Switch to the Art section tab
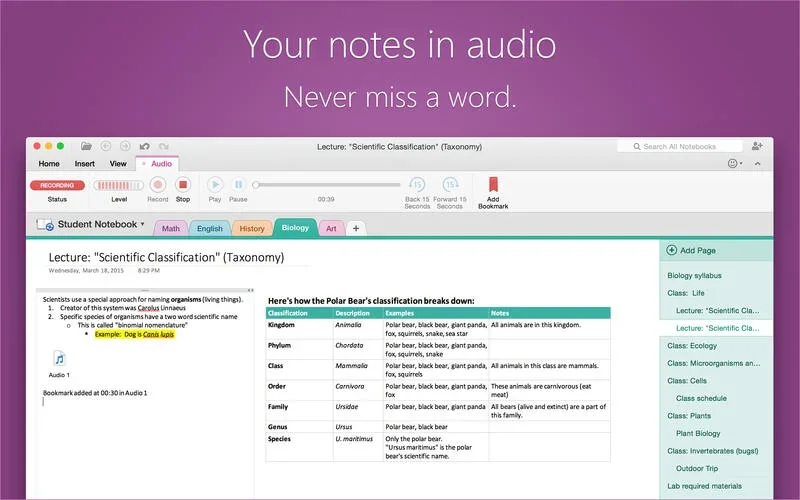Screen dimensions: 800x500 point(331,229)
